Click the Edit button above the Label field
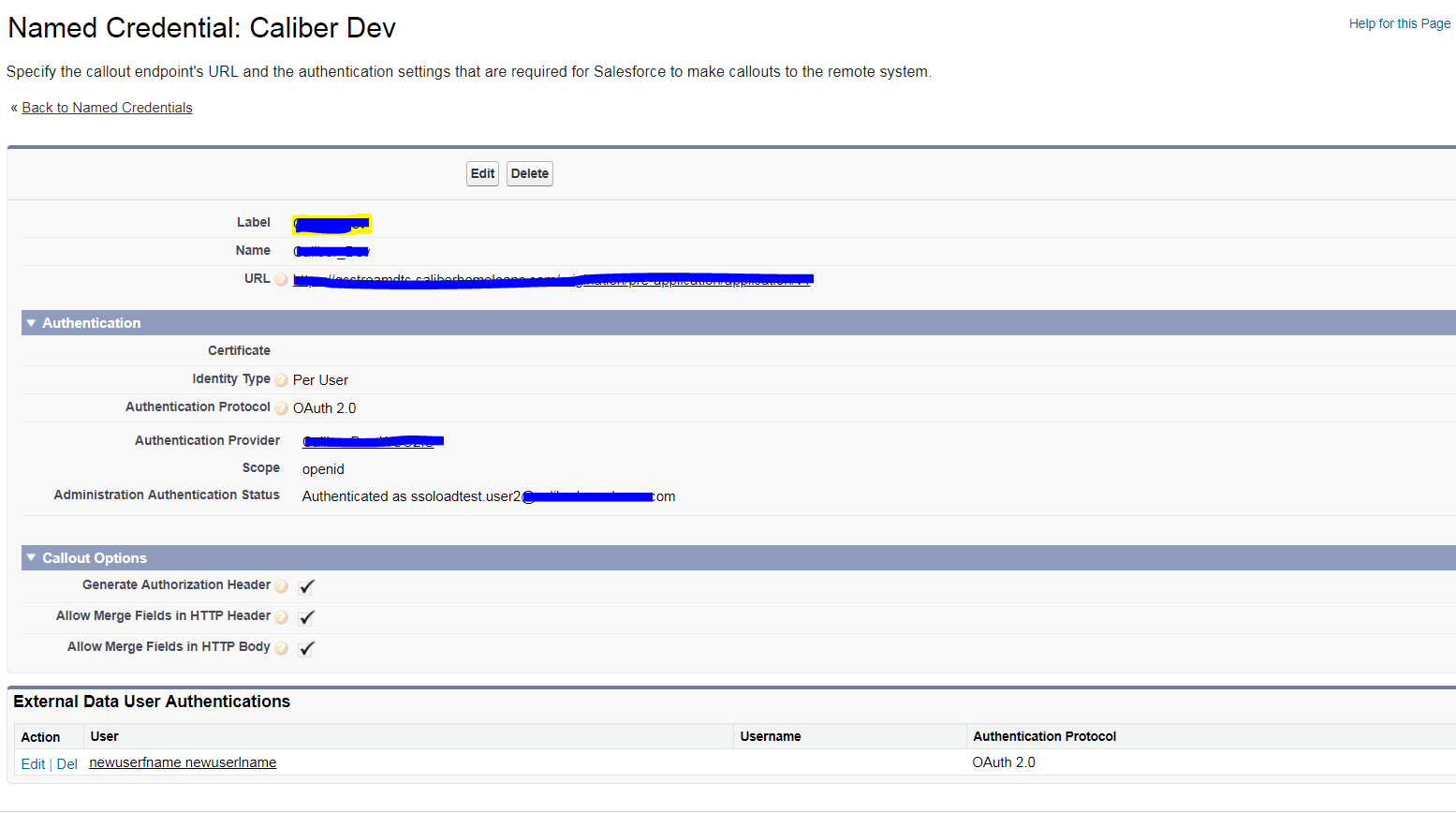 point(482,173)
